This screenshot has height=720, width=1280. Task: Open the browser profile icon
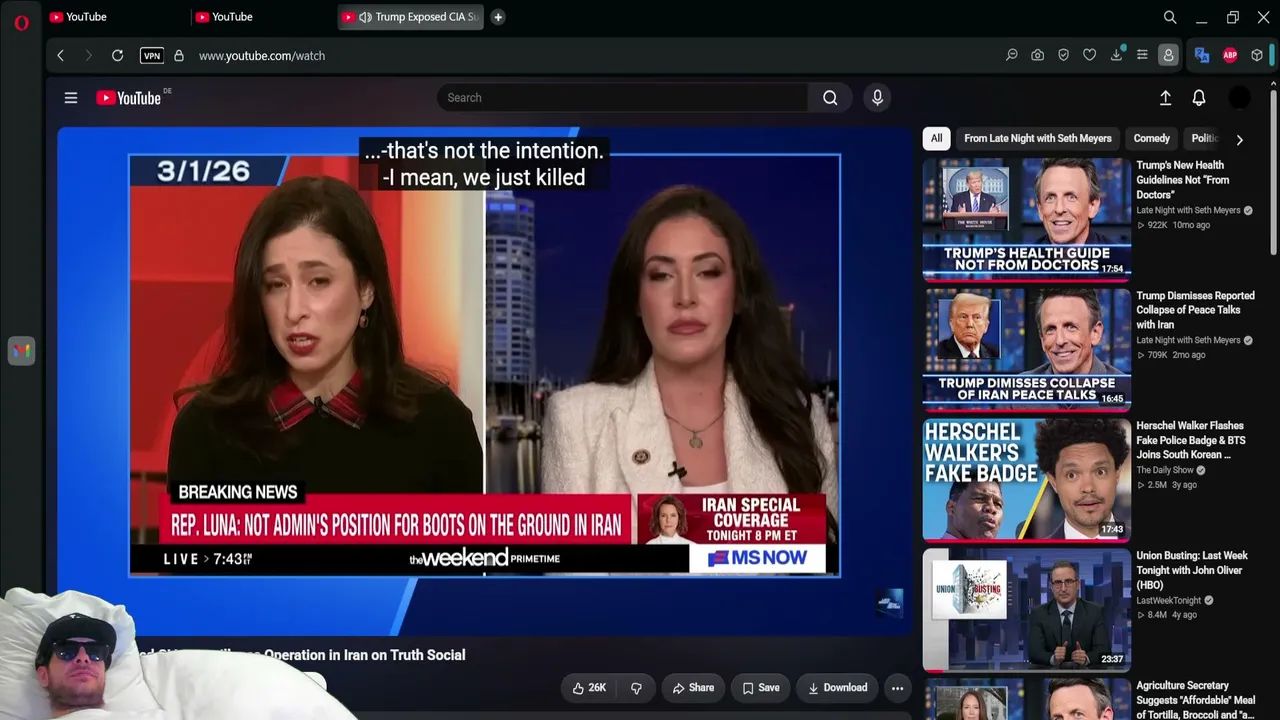click(x=1168, y=56)
